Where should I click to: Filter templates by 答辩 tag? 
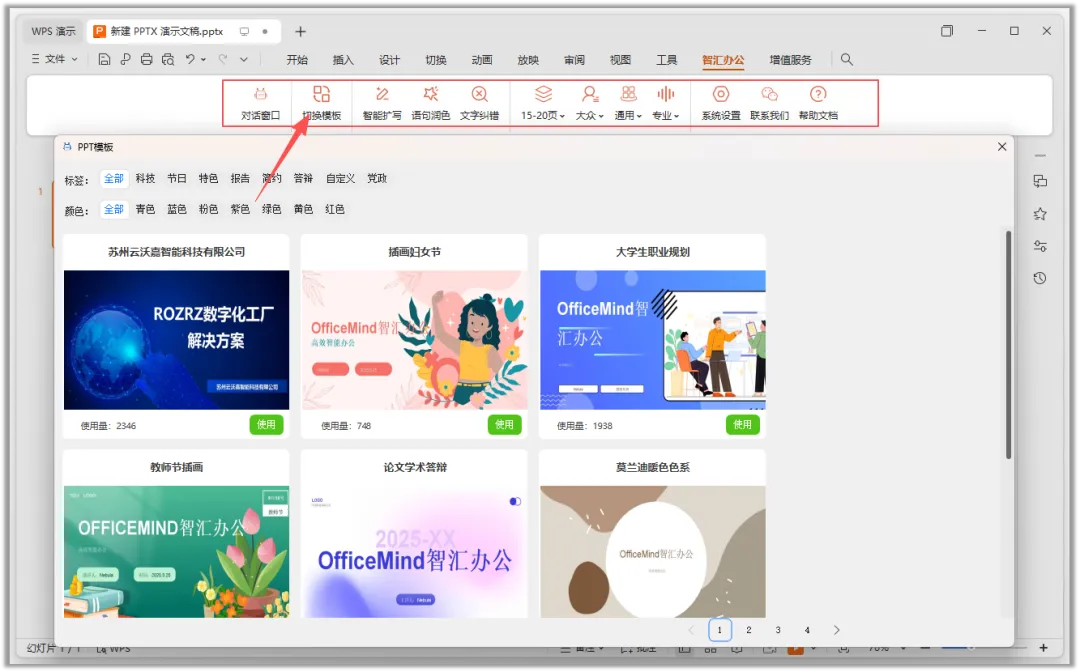303,179
